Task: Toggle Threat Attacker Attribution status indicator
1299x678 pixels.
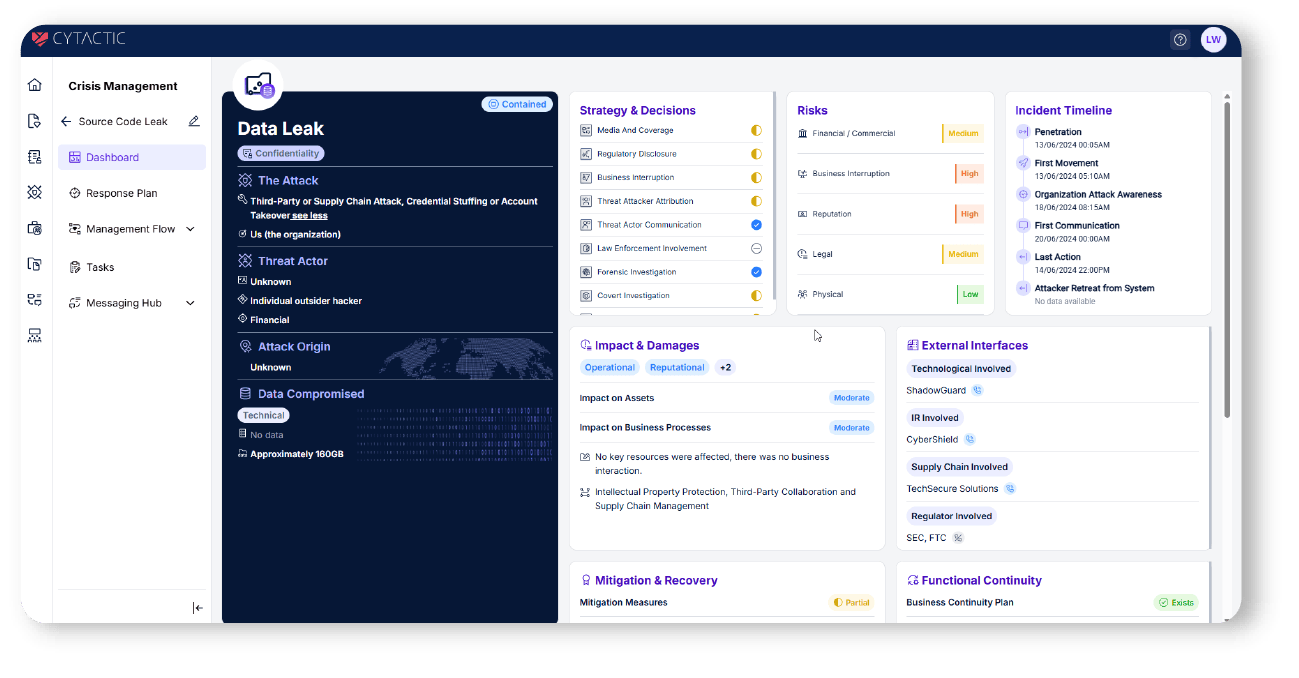Action: click(x=756, y=201)
